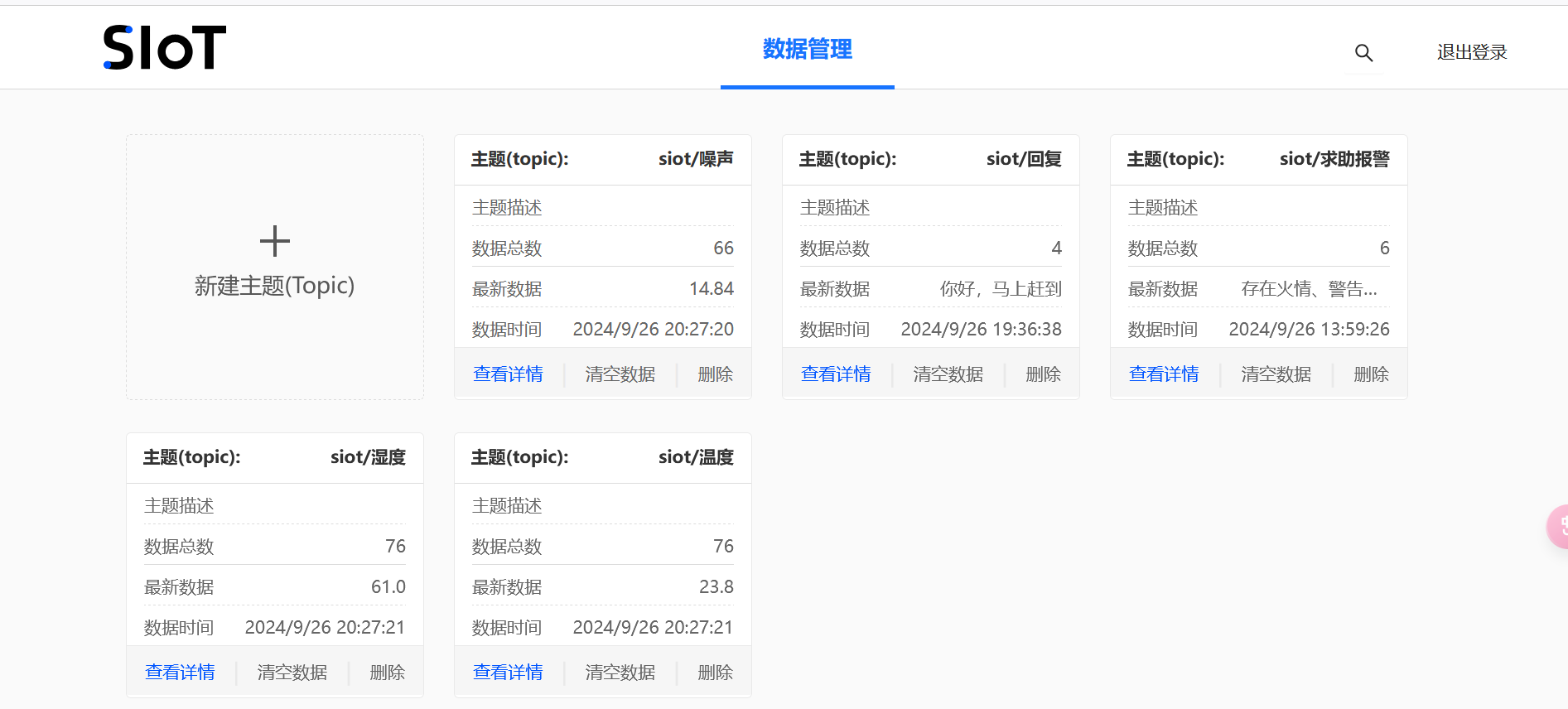
Task: Select truncated text 存在火情、警告...
Action: click(x=1309, y=289)
